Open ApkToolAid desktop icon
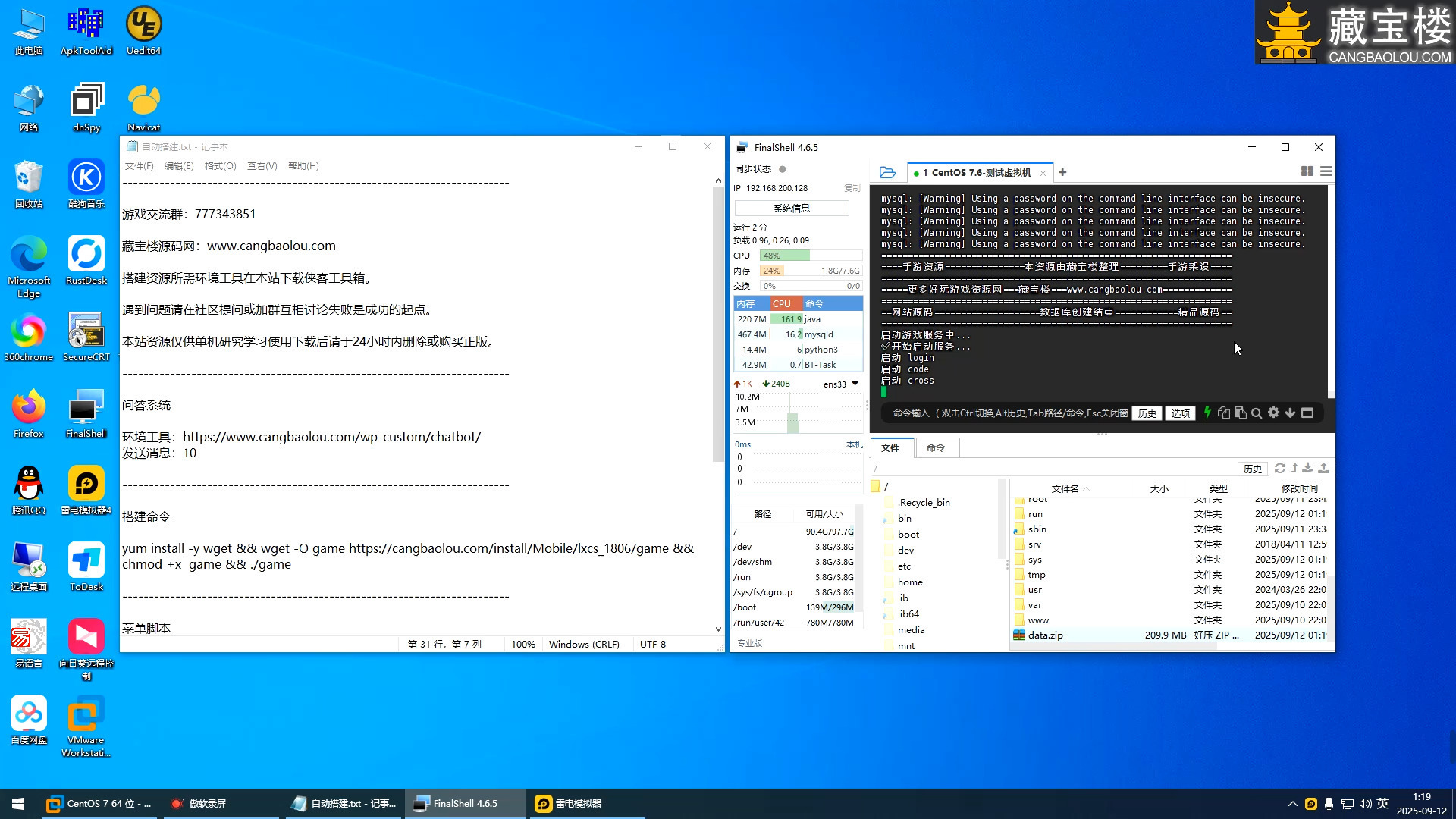Viewport: 1456px width, 819px height. coord(86,32)
